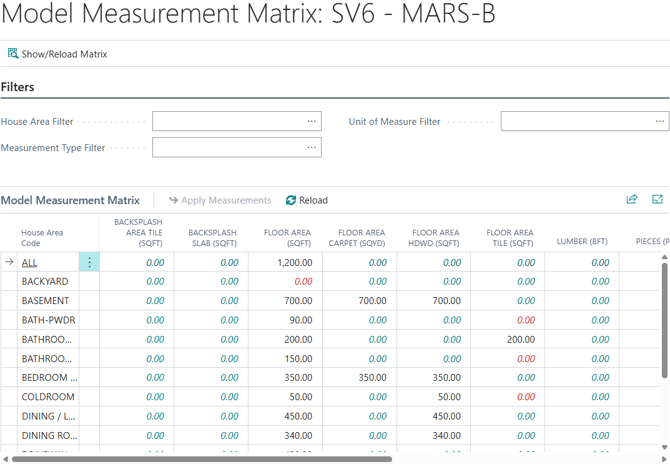The height and width of the screenshot is (467, 670).
Task: Click the right arrow of horizontal scrollbar
Action: 664,459
